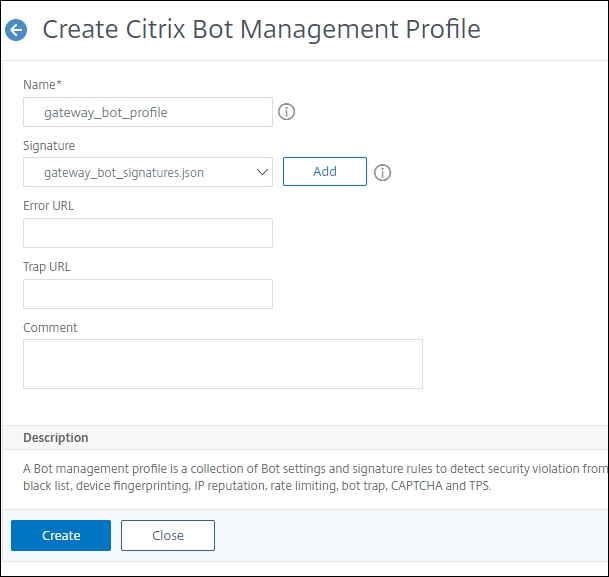
Task: Click into the Error URL text box
Action: pyautogui.click(x=147, y=233)
